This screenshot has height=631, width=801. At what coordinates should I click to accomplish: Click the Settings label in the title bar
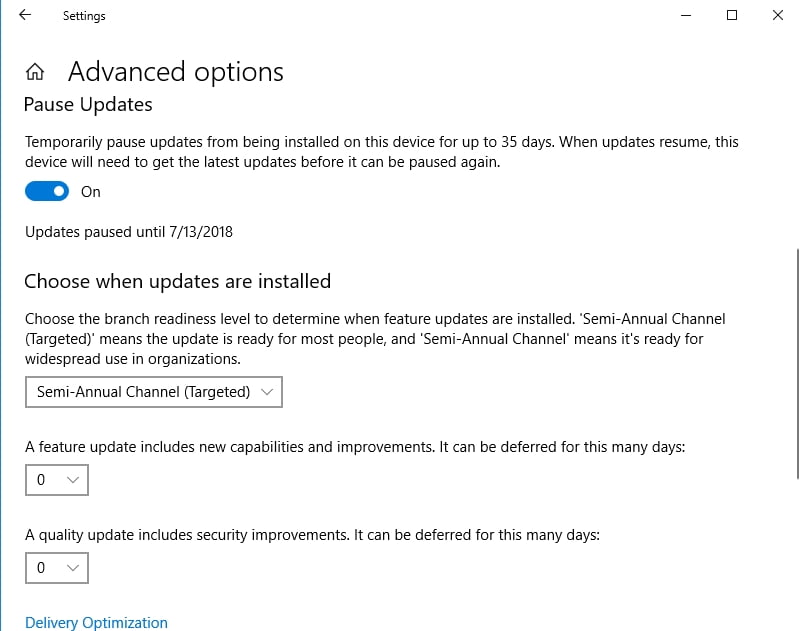tap(83, 15)
